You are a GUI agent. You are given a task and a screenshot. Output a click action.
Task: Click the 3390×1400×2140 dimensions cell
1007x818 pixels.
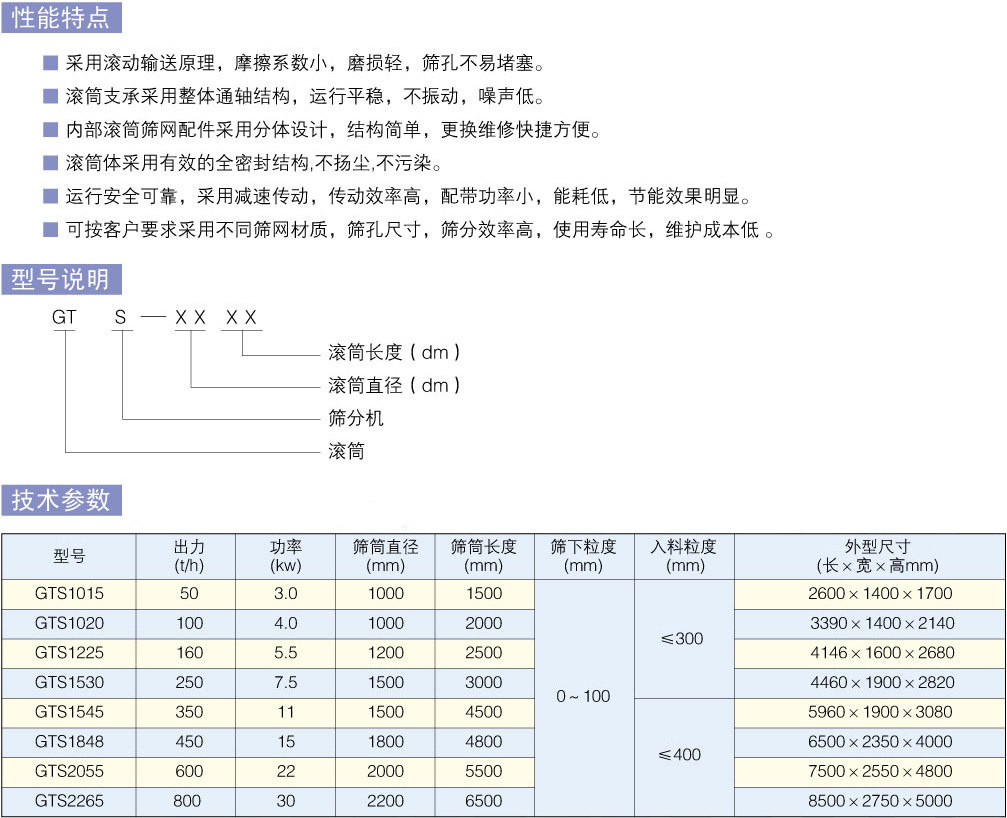(870, 623)
